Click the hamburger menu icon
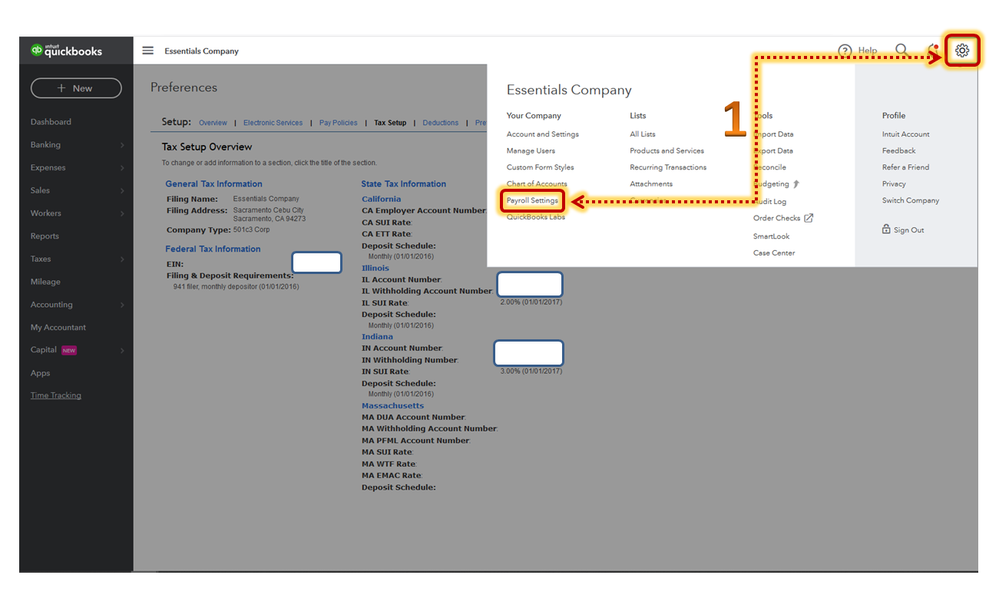999x591 pixels. pyautogui.click(x=148, y=50)
